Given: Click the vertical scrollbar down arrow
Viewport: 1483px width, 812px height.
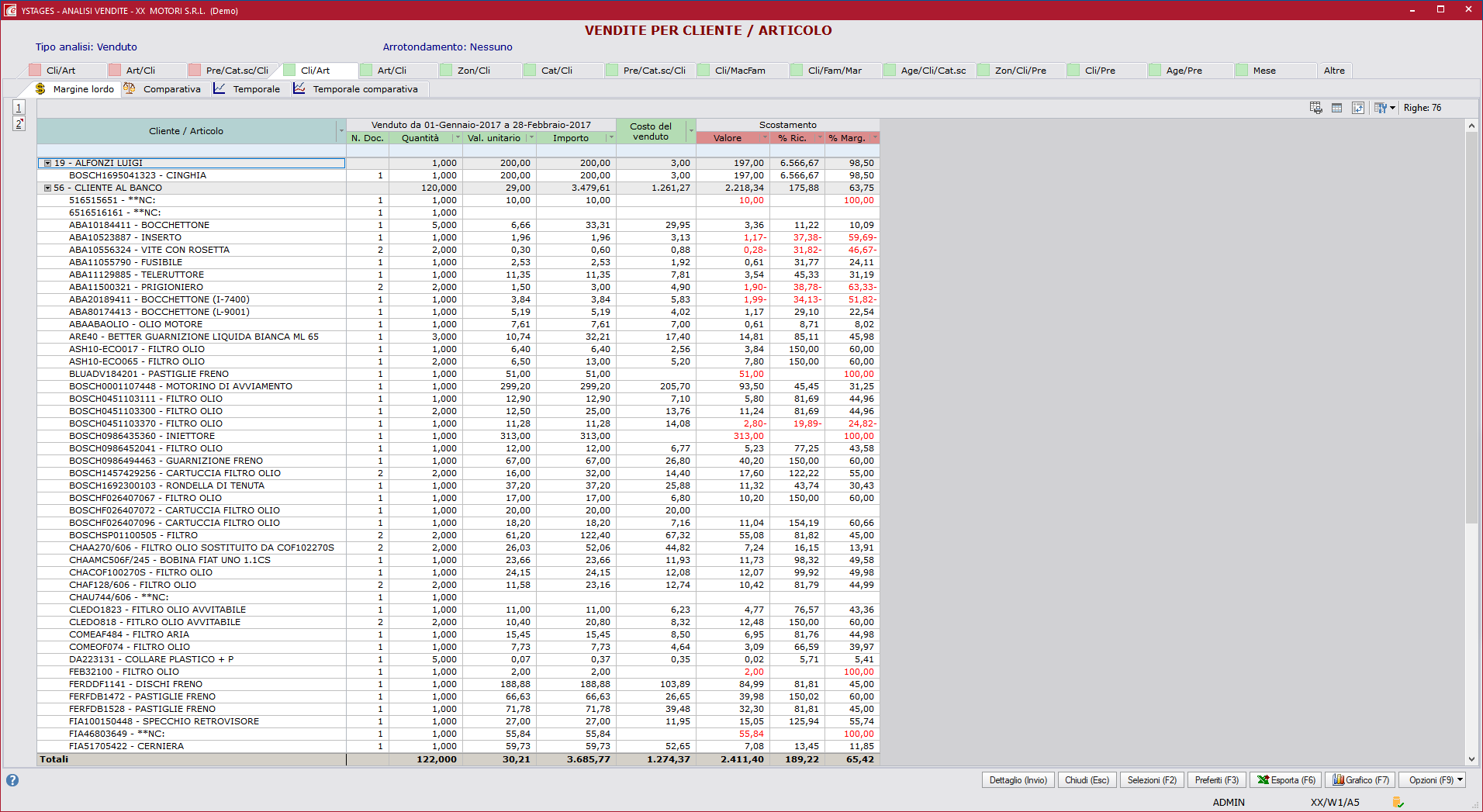Looking at the screenshot, I should pyautogui.click(x=1471, y=760).
